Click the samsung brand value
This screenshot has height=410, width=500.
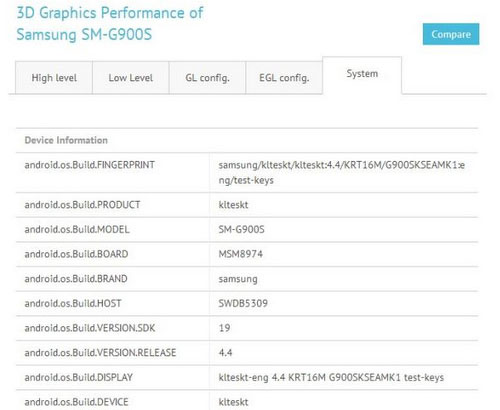238,279
